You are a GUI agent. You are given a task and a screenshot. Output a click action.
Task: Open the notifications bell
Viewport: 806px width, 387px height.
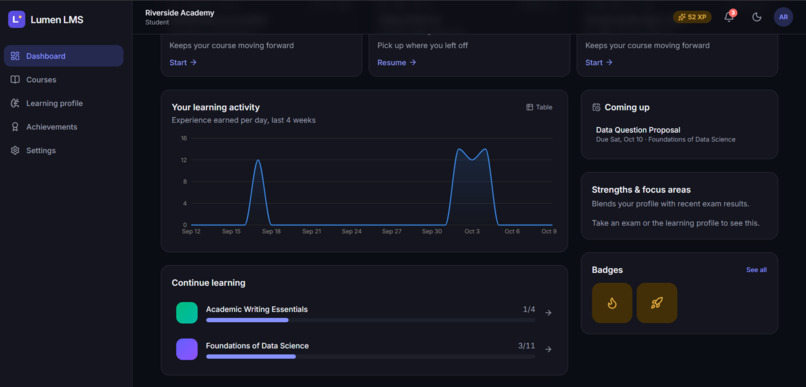[x=729, y=17]
